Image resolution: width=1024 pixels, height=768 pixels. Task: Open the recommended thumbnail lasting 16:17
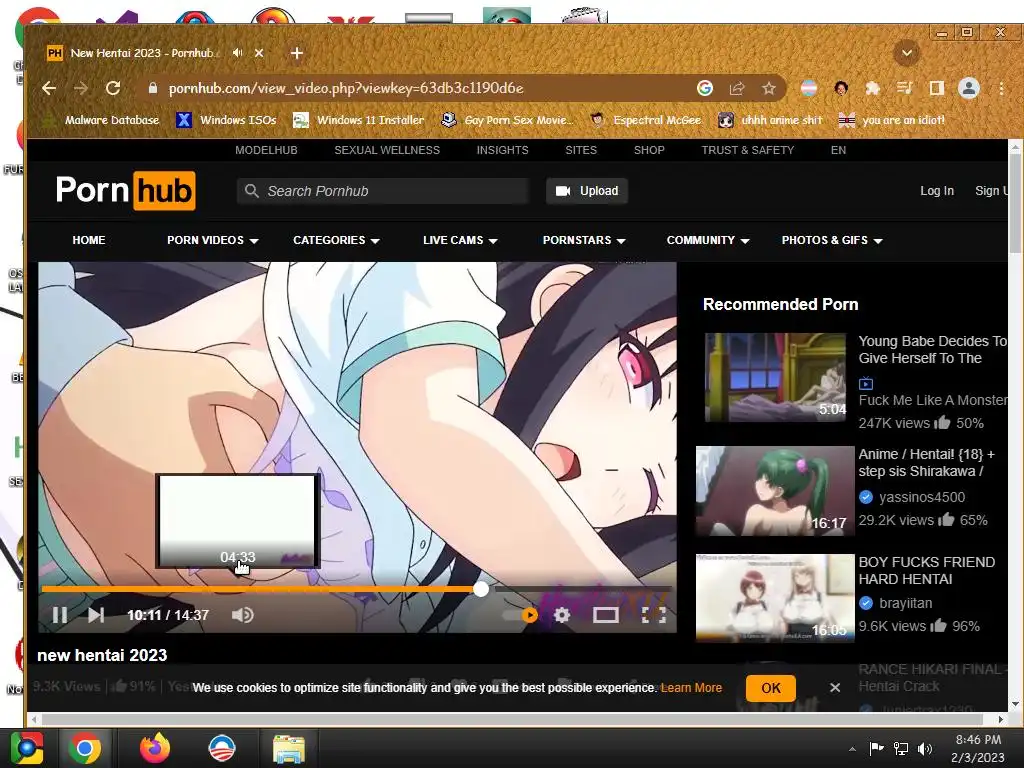click(775, 491)
